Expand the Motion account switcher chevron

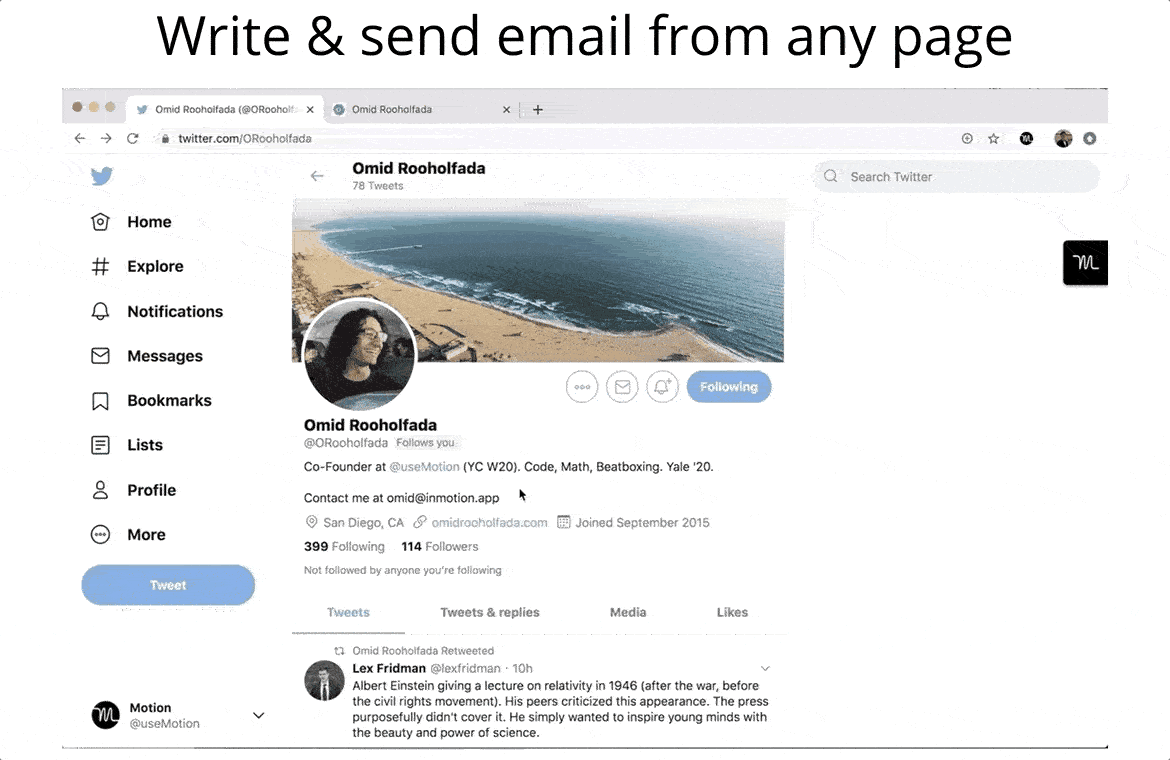coord(258,715)
